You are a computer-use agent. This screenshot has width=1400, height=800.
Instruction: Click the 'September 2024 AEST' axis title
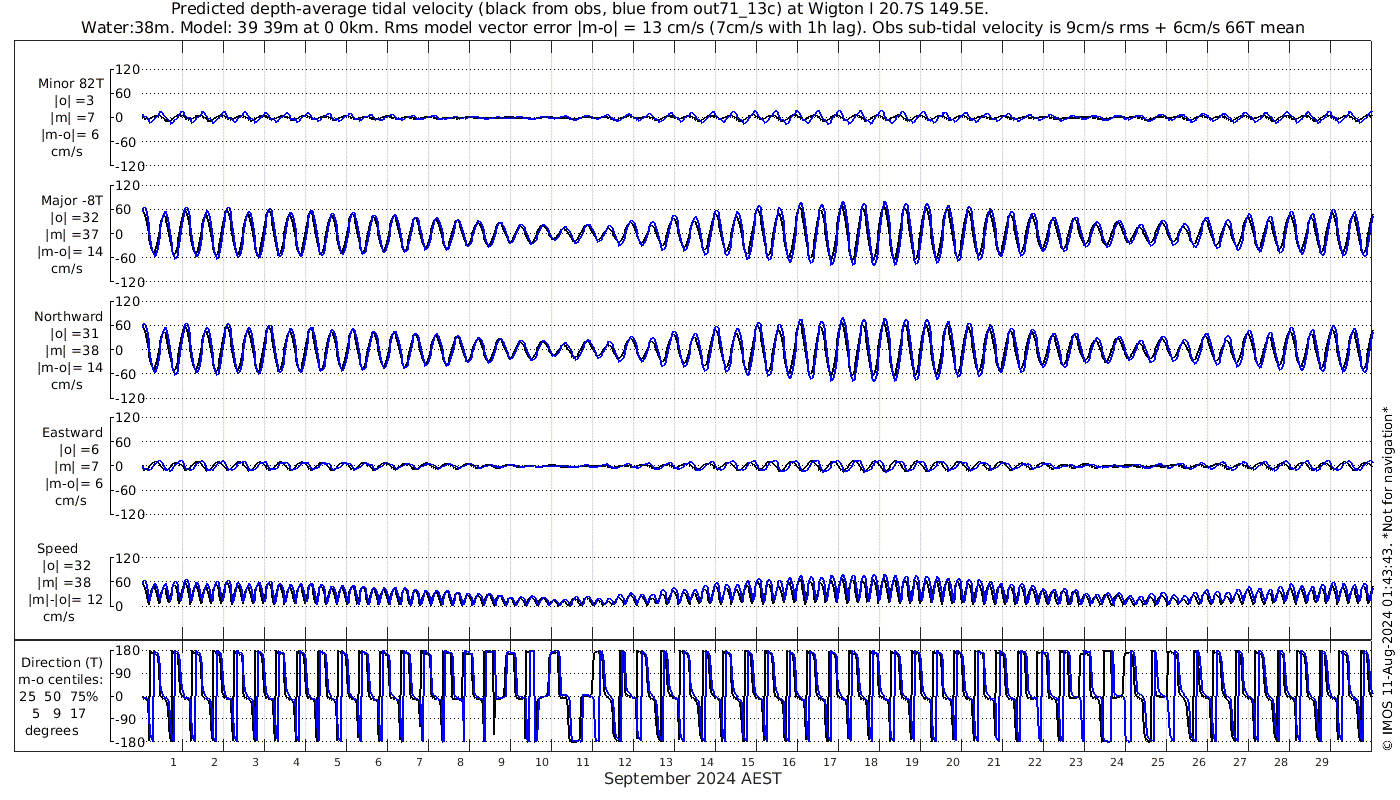point(692,778)
